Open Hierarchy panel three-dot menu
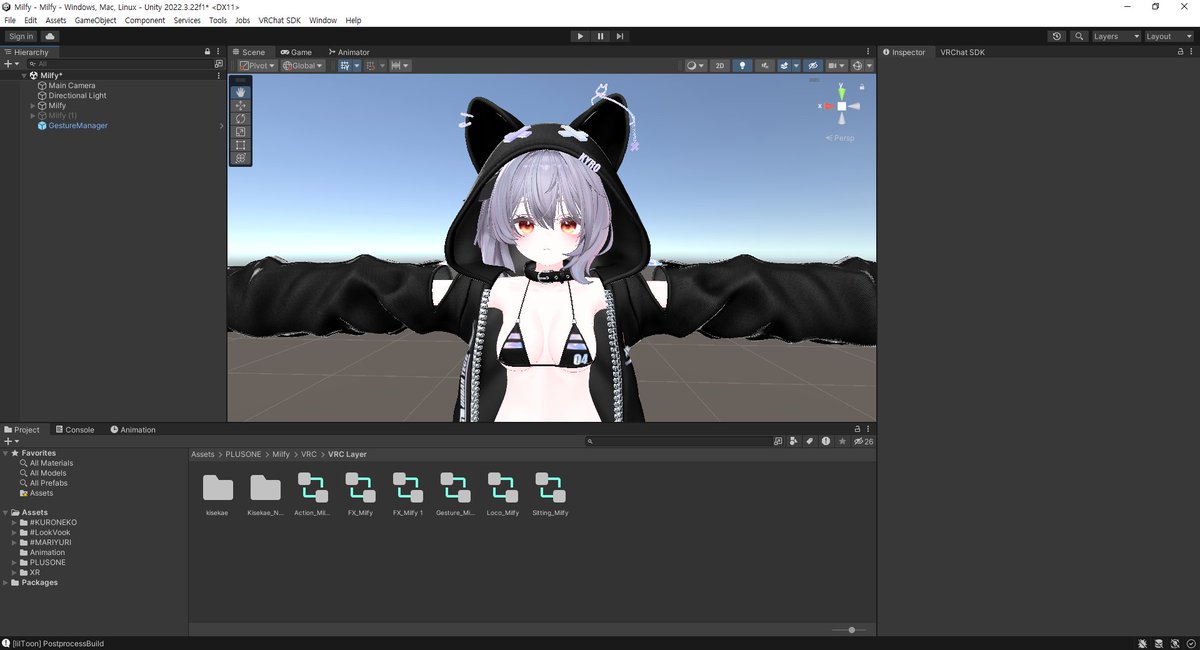The width and height of the screenshot is (1200, 650). (x=219, y=52)
